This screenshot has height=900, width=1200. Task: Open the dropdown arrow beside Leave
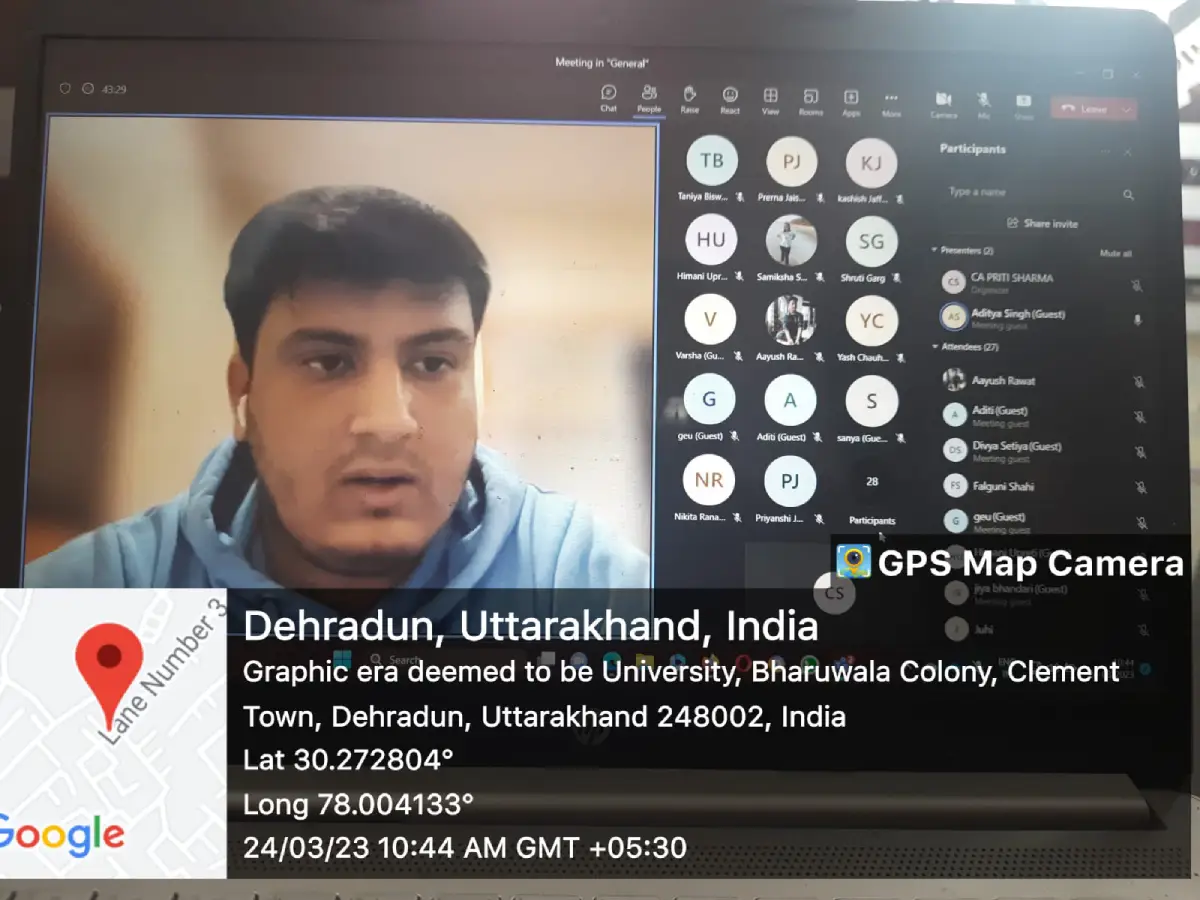point(1127,109)
